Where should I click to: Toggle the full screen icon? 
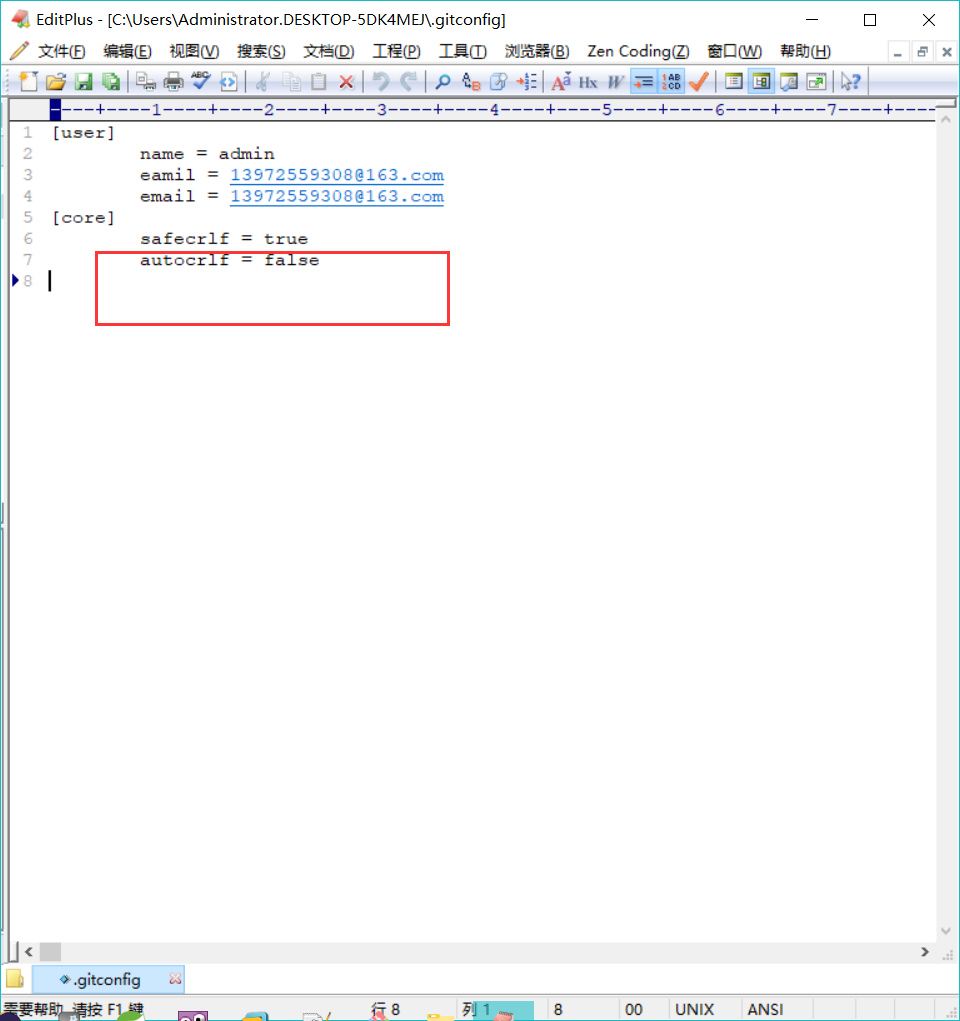(816, 81)
